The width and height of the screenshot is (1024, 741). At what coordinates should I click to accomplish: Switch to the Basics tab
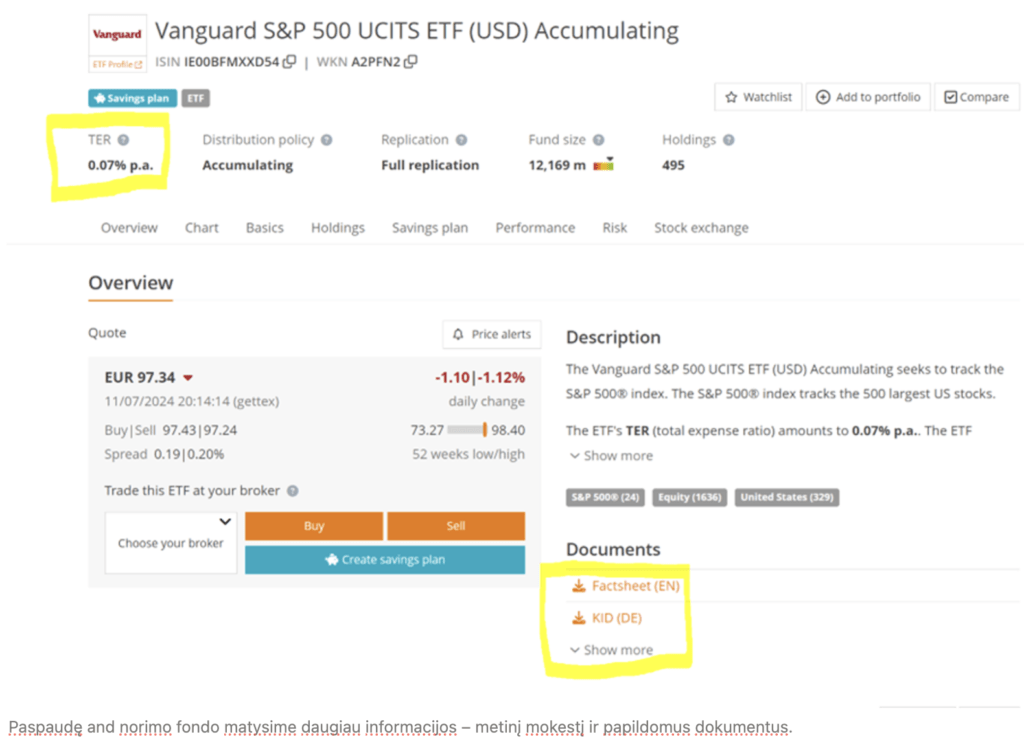(x=264, y=228)
